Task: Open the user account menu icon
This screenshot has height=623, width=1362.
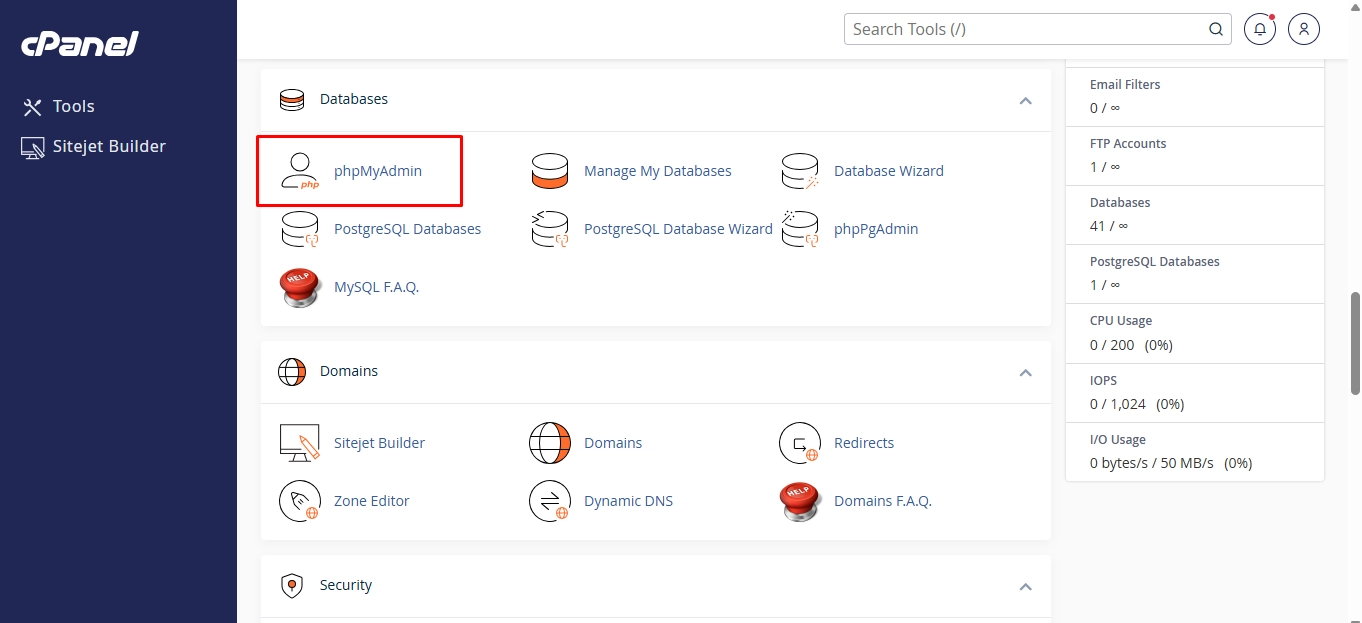Action: 1304,29
